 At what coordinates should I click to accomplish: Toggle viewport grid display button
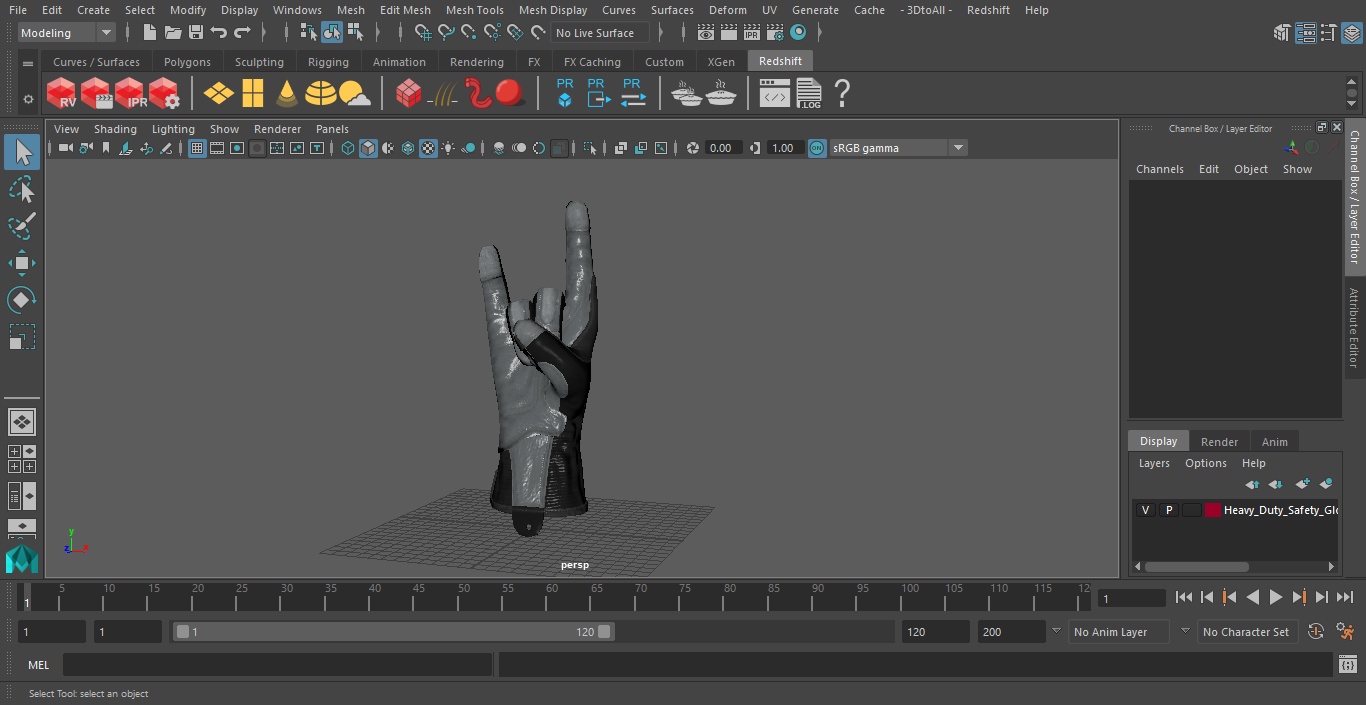[x=197, y=148]
